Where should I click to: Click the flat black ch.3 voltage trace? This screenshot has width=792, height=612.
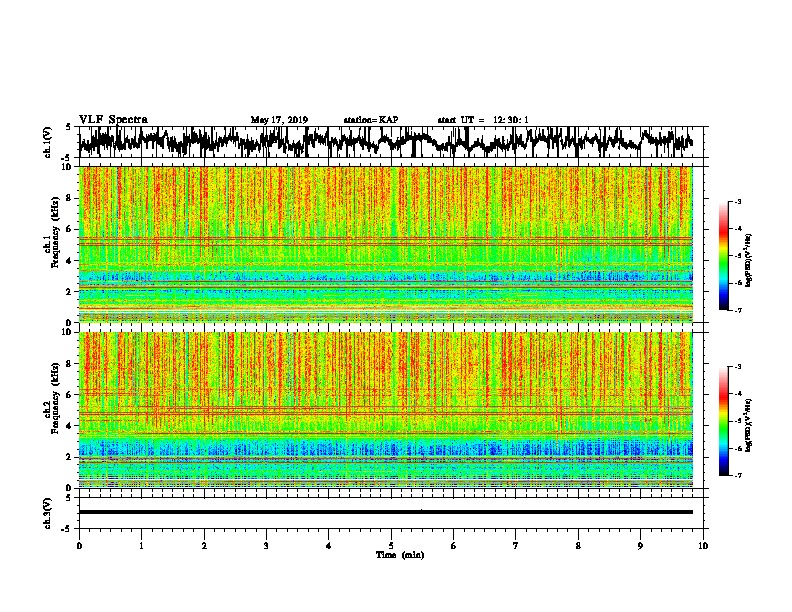pyautogui.click(x=386, y=512)
